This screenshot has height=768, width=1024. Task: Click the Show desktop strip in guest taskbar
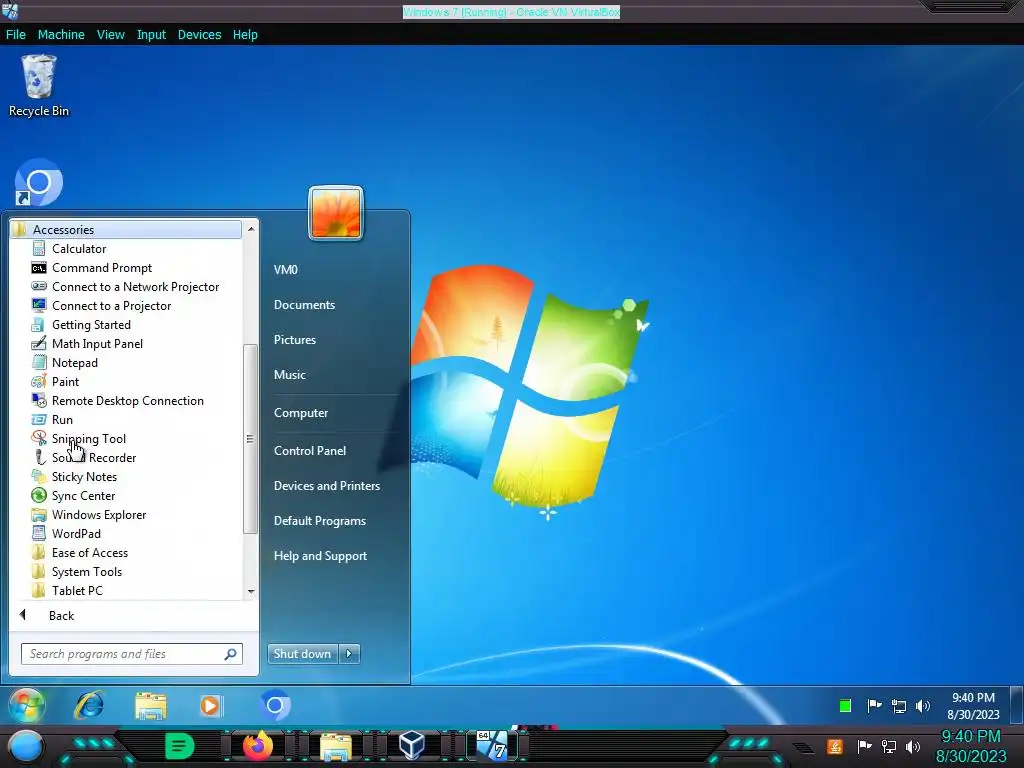pos(1017,705)
